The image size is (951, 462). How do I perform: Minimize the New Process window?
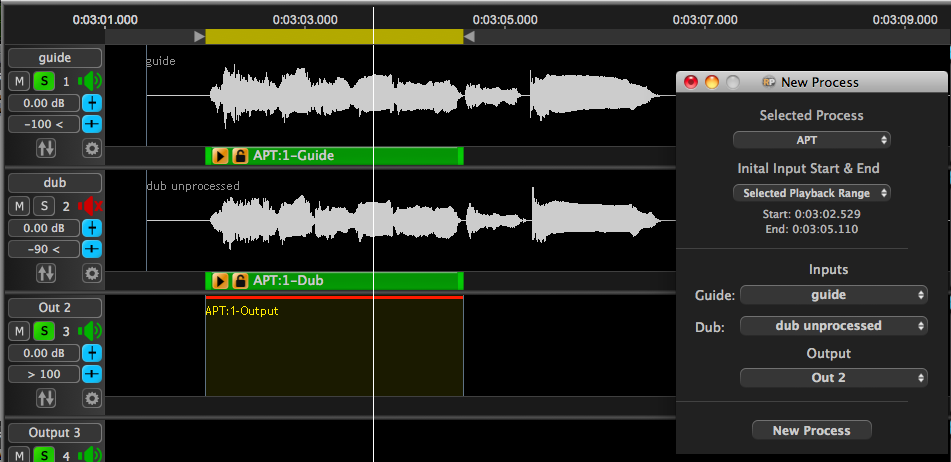coord(711,82)
